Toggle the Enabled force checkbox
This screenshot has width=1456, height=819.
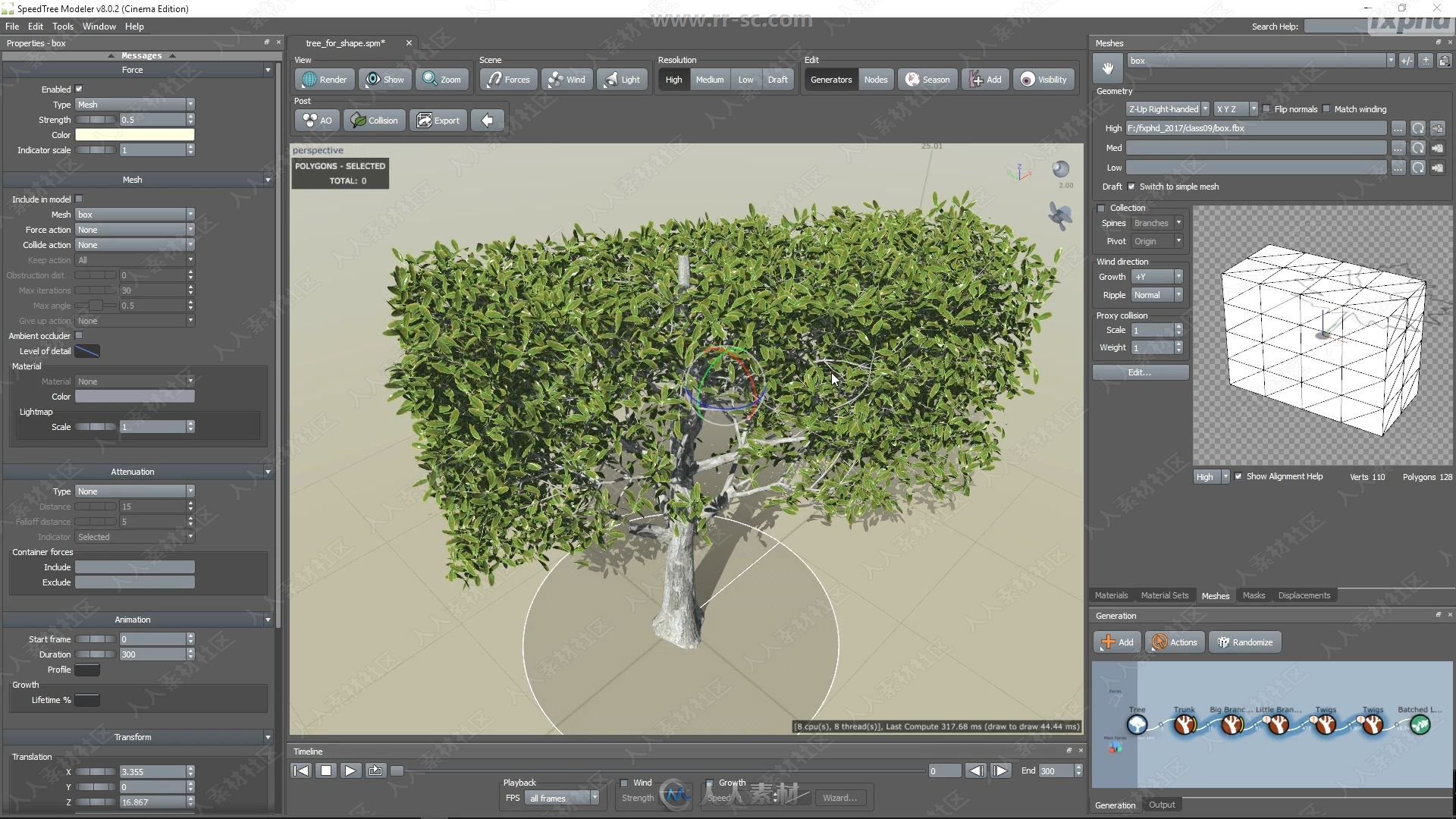(x=80, y=89)
